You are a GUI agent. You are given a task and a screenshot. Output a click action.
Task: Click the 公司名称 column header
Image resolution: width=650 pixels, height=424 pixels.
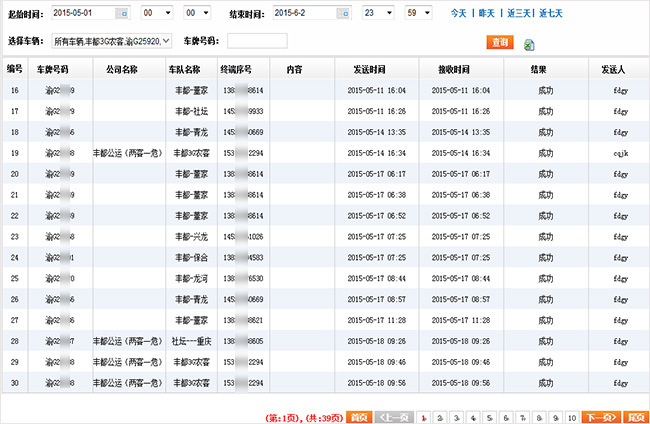[121, 69]
